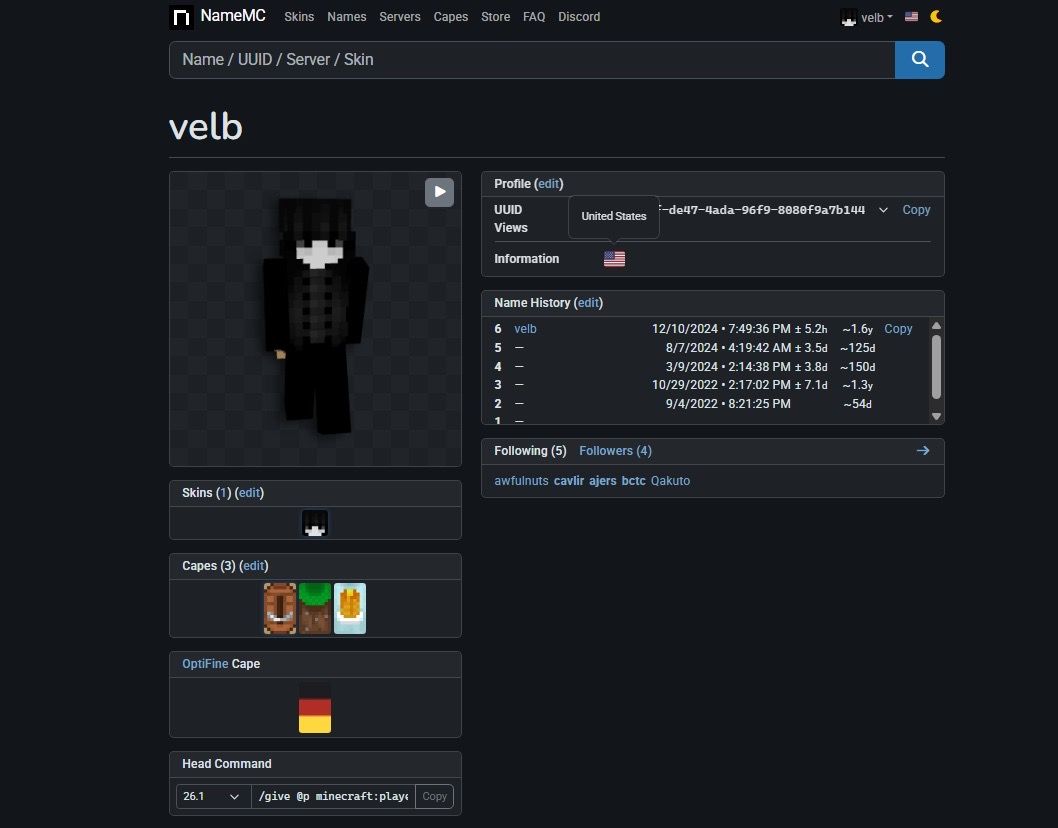Copy the head command

(435, 796)
